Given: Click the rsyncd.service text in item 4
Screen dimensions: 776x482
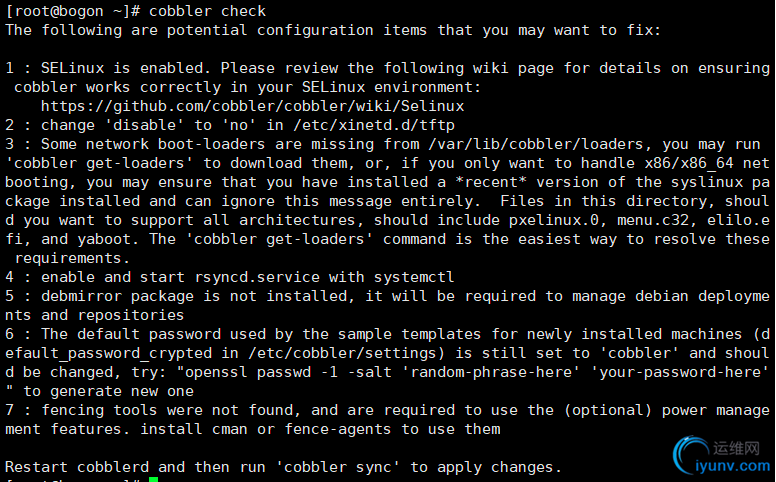Looking at the screenshot, I should 257,277.
